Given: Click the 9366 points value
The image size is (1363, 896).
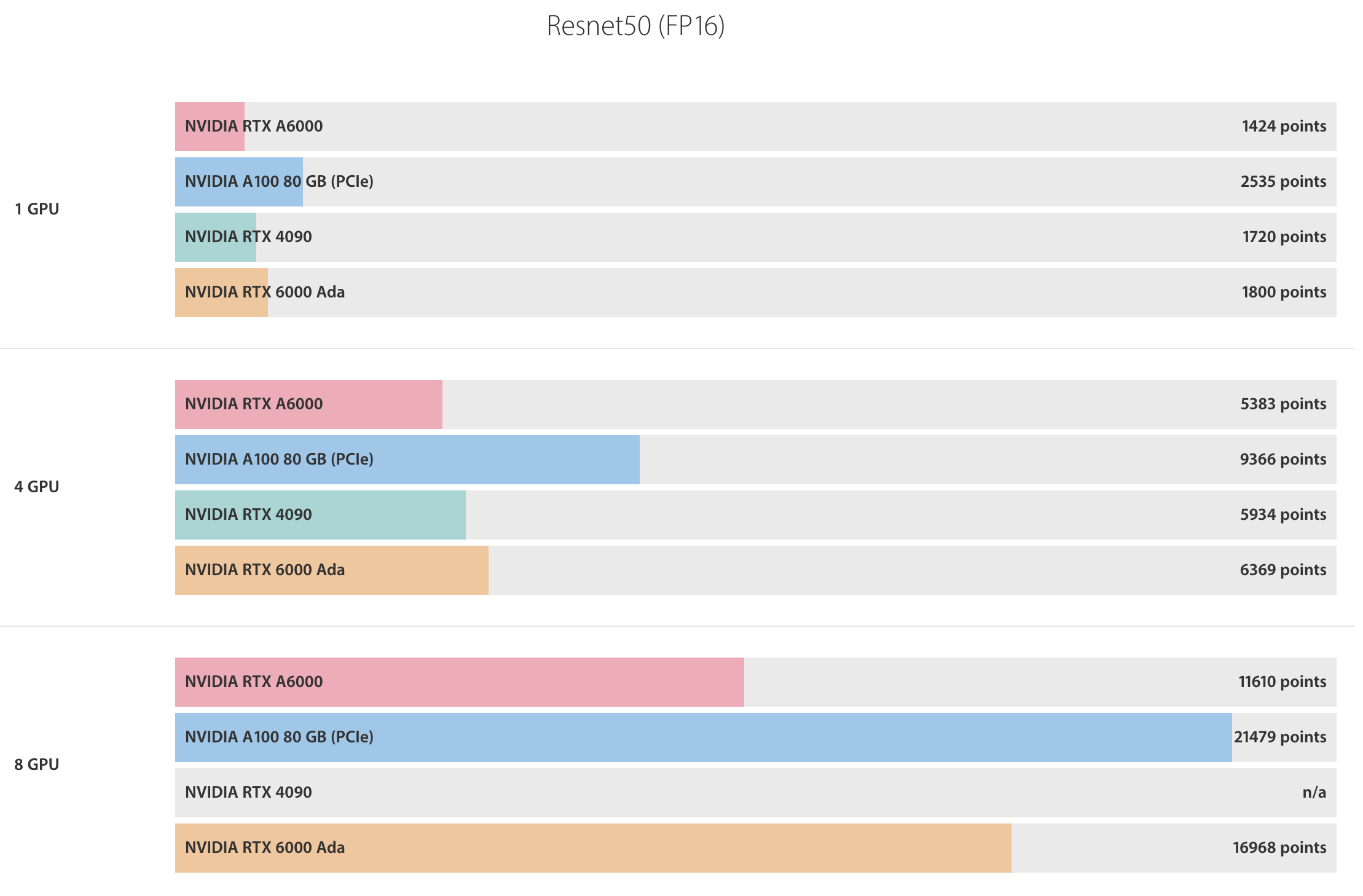Looking at the screenshot, I should coord(1283,459).
